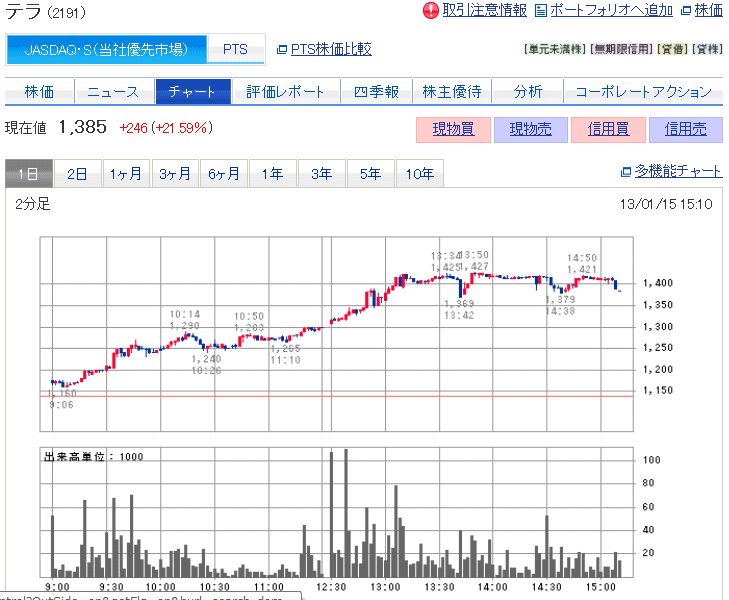The image size is (729, 600).
Task: Click the popup icon beside PTS株価比較
Action: [282, 49]
